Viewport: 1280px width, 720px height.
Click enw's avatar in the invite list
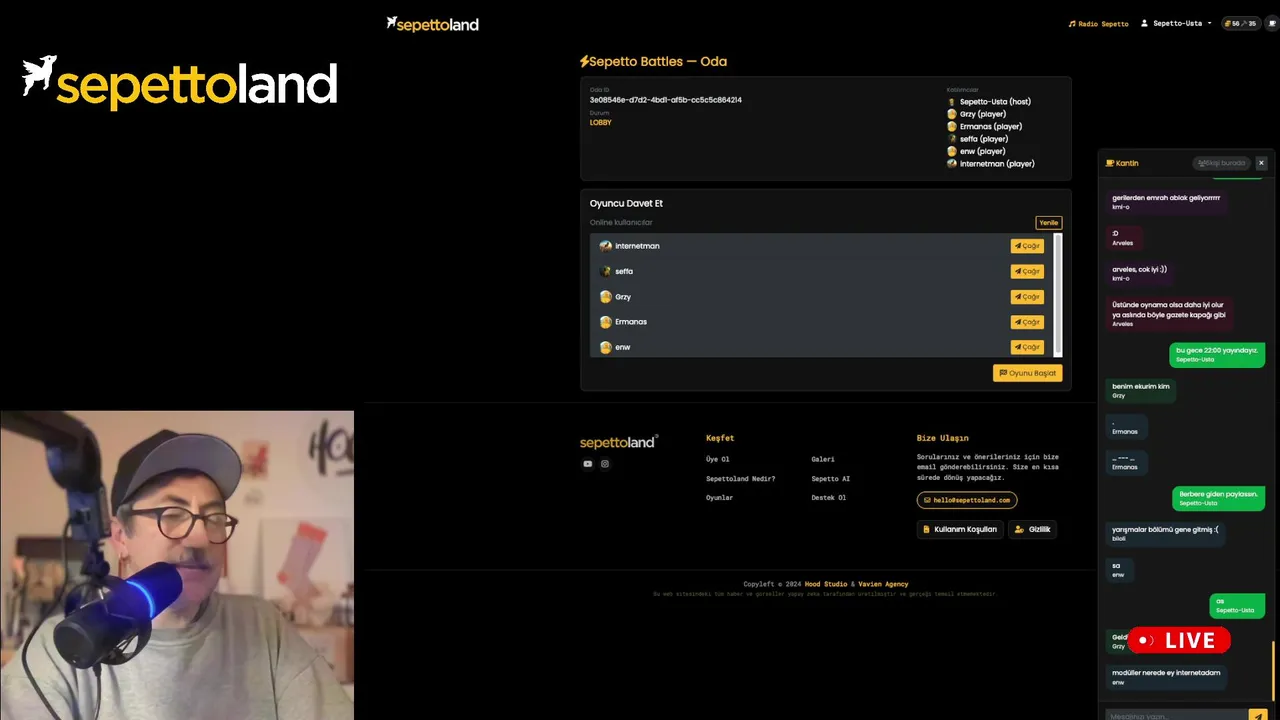click(605, 347)
